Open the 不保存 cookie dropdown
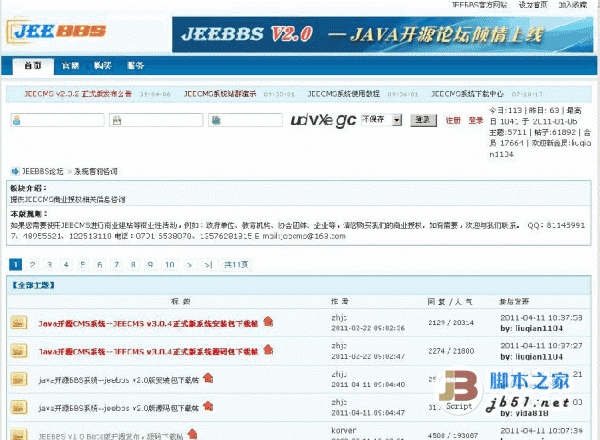The image size is (600, 440). pos(382,120)
